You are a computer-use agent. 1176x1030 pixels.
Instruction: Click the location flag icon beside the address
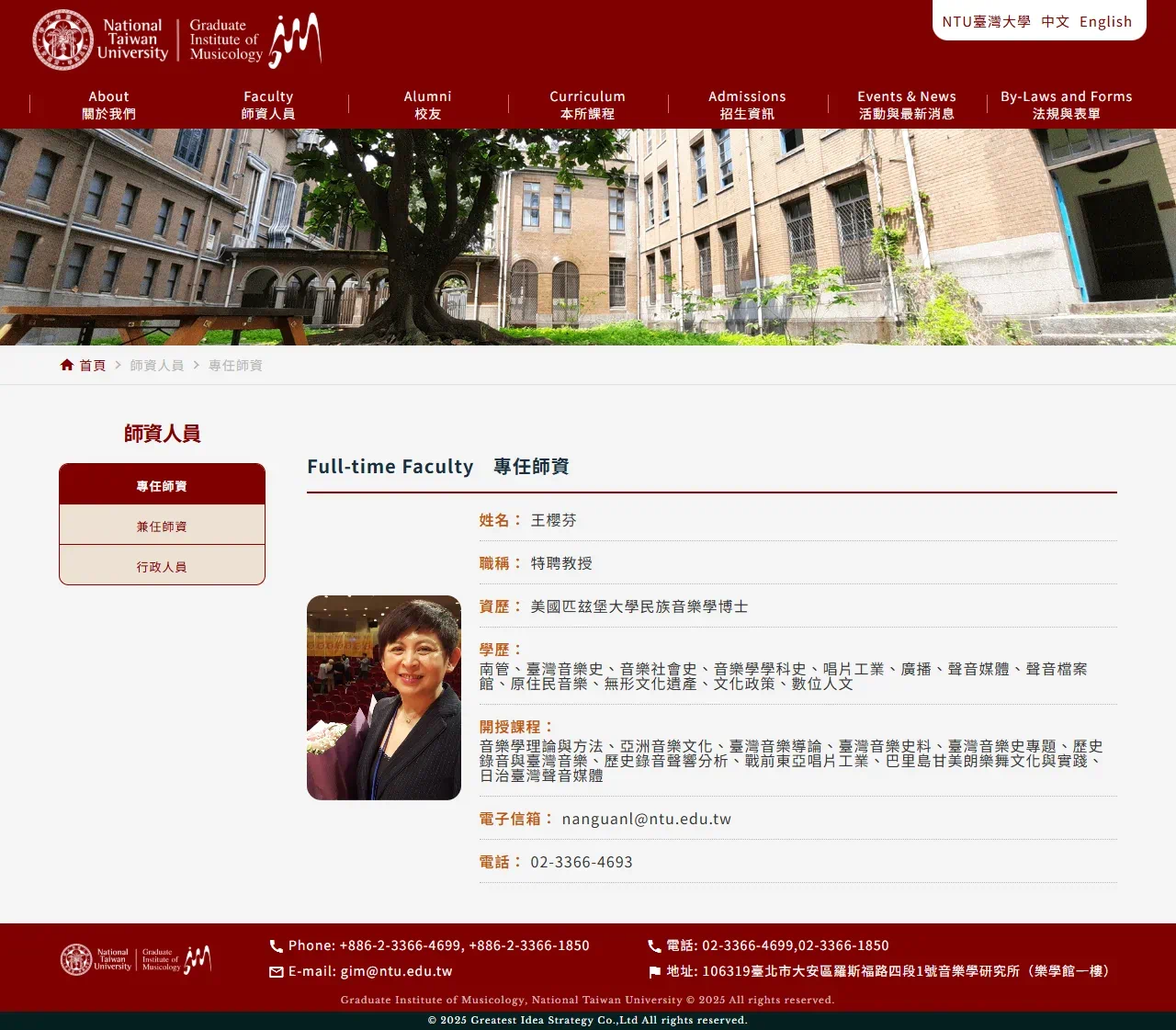(654, 970)
